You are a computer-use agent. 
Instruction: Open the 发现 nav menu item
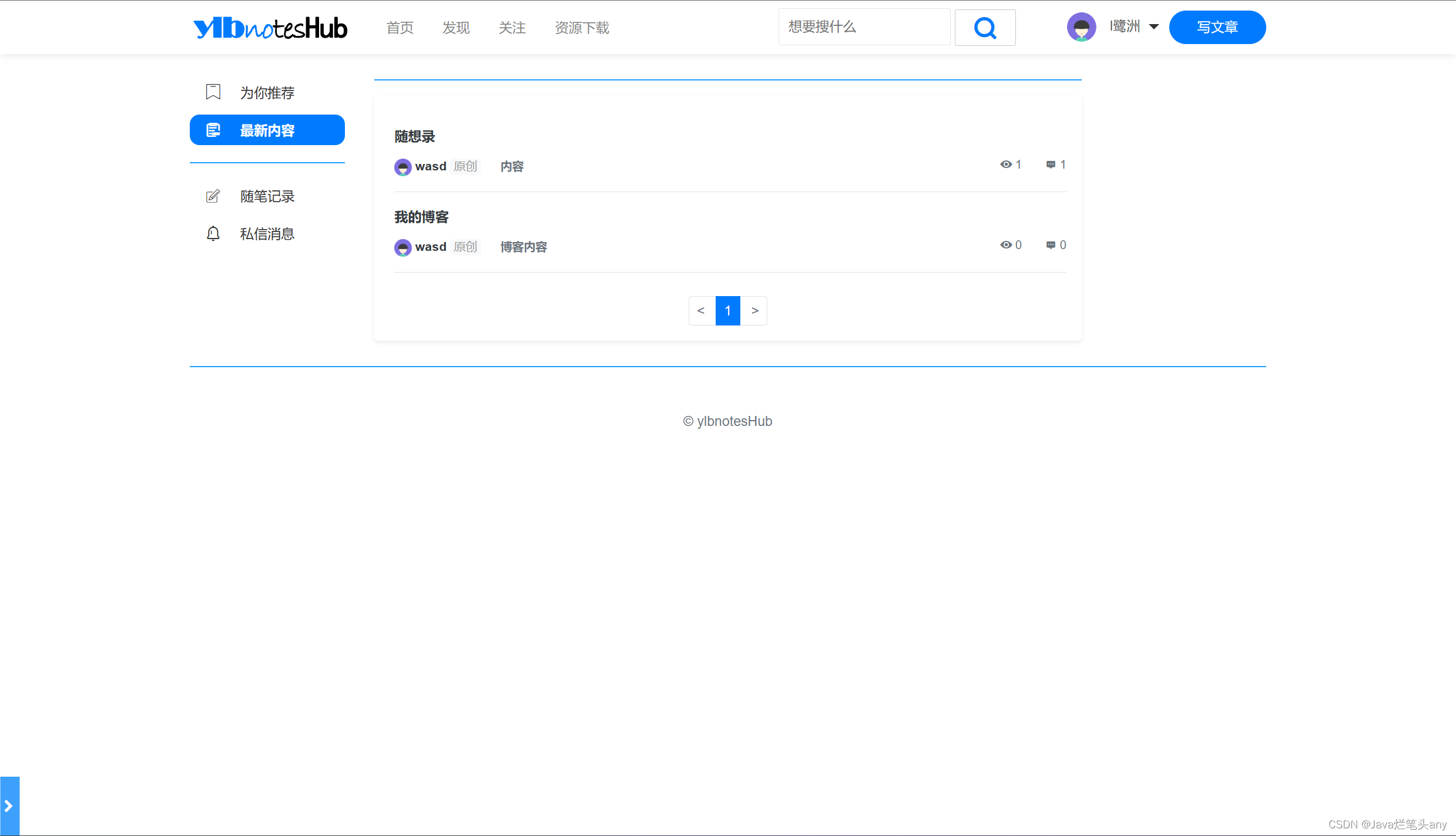click(x=456, y=28)
